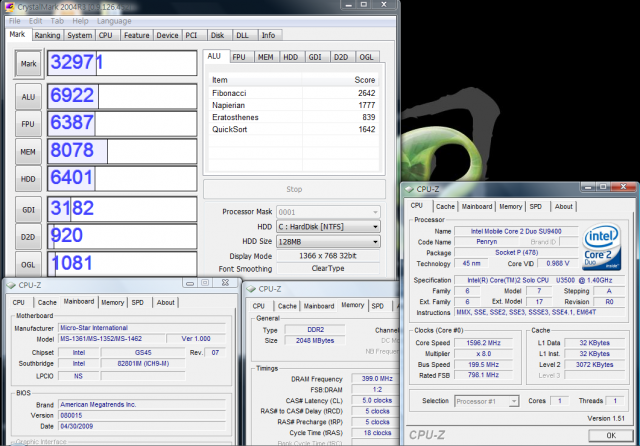
Task: Open the Mainboard tab in the CPU-Z CPU window
Action: [477, 206]
